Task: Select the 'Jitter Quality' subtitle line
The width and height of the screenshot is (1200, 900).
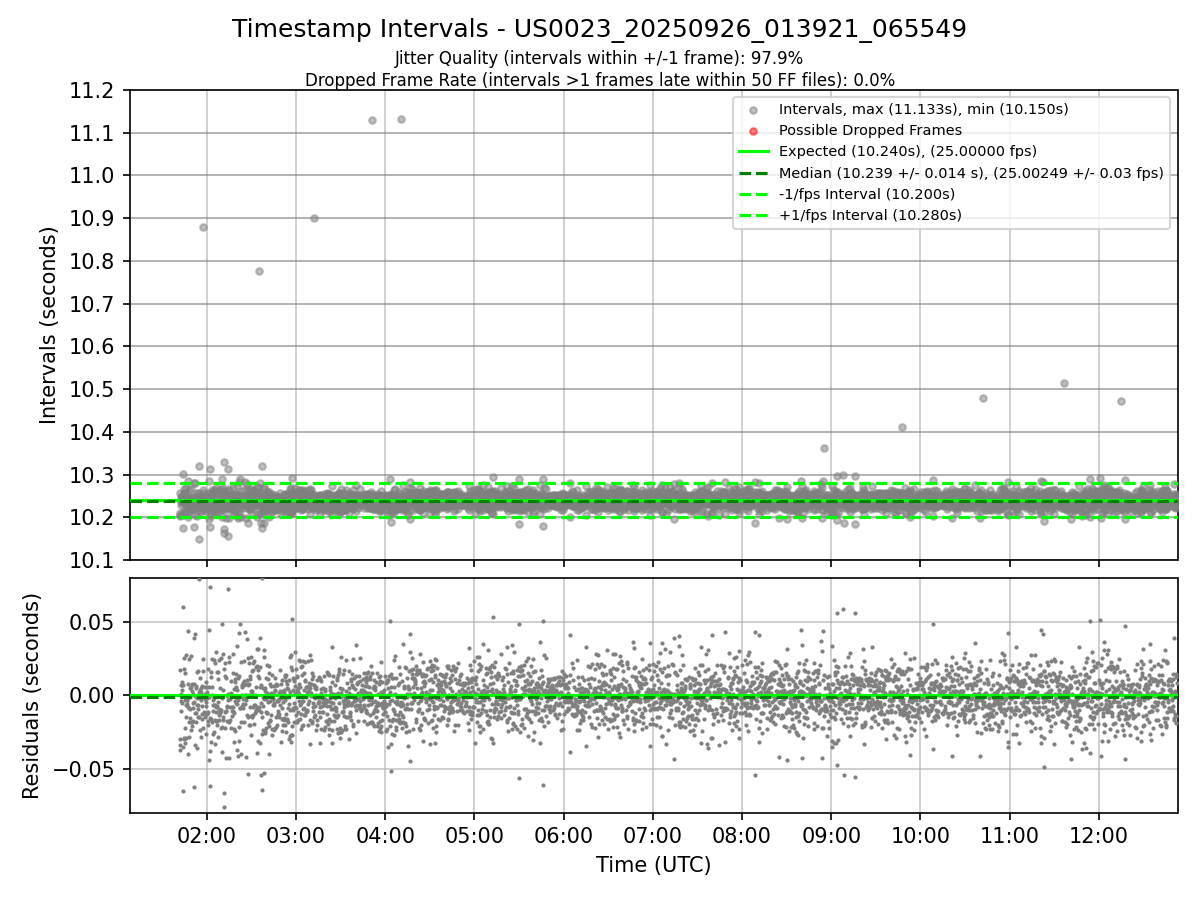Action: click(x=599, y=58)
